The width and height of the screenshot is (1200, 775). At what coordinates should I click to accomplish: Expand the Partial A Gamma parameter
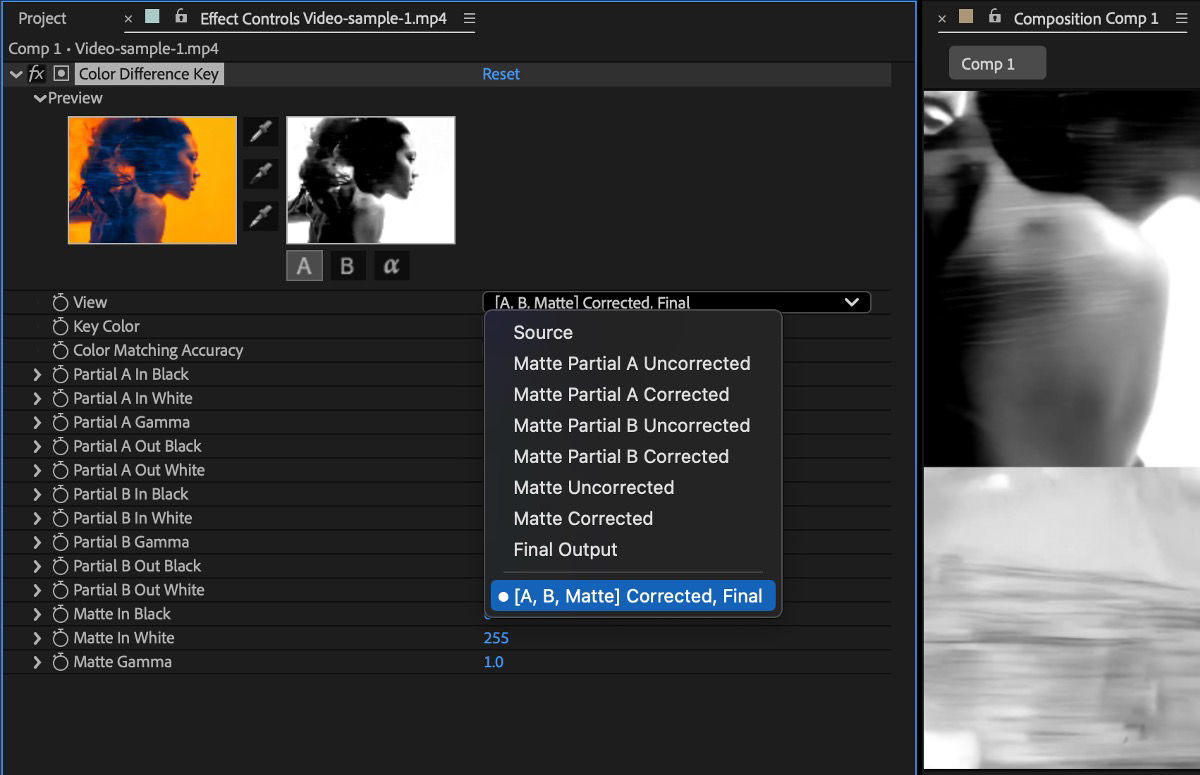[x=37, y=422]
